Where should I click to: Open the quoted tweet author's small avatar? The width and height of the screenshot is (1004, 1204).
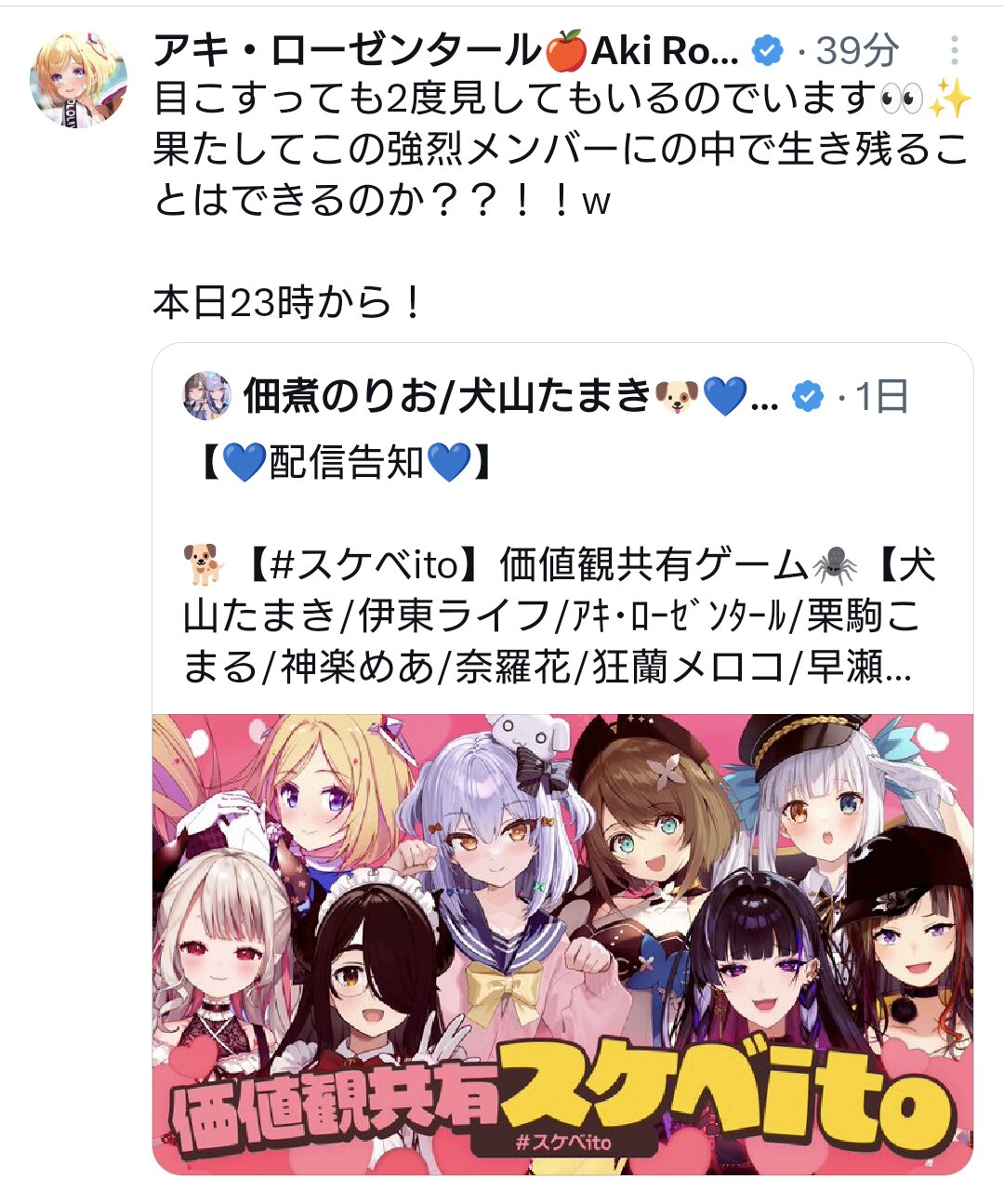click(206, 396)
